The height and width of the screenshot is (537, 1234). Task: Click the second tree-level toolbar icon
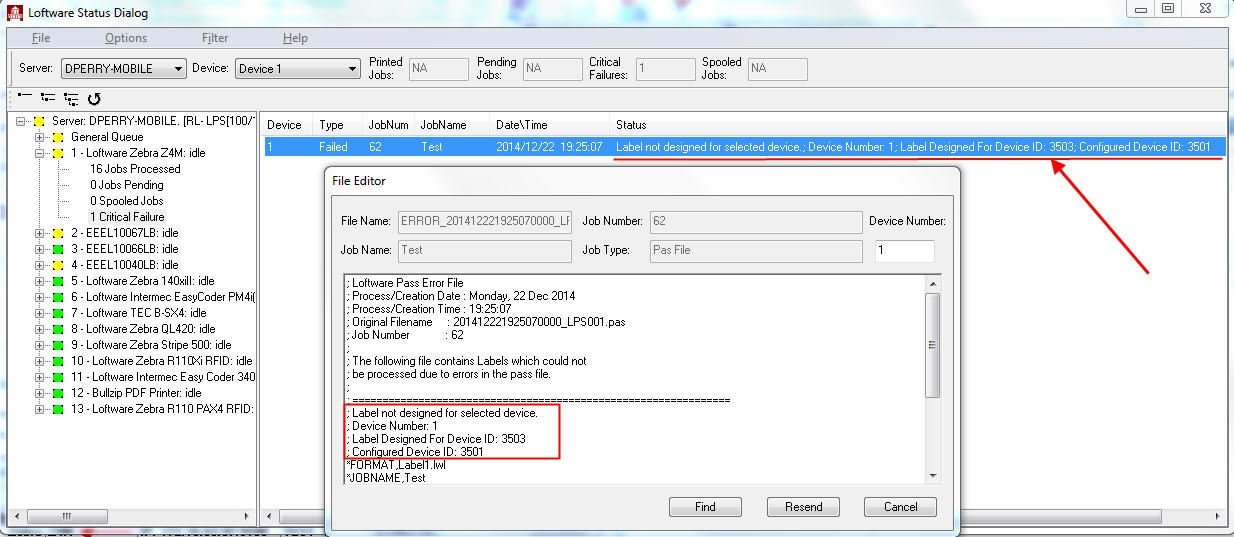click(48, 98)
